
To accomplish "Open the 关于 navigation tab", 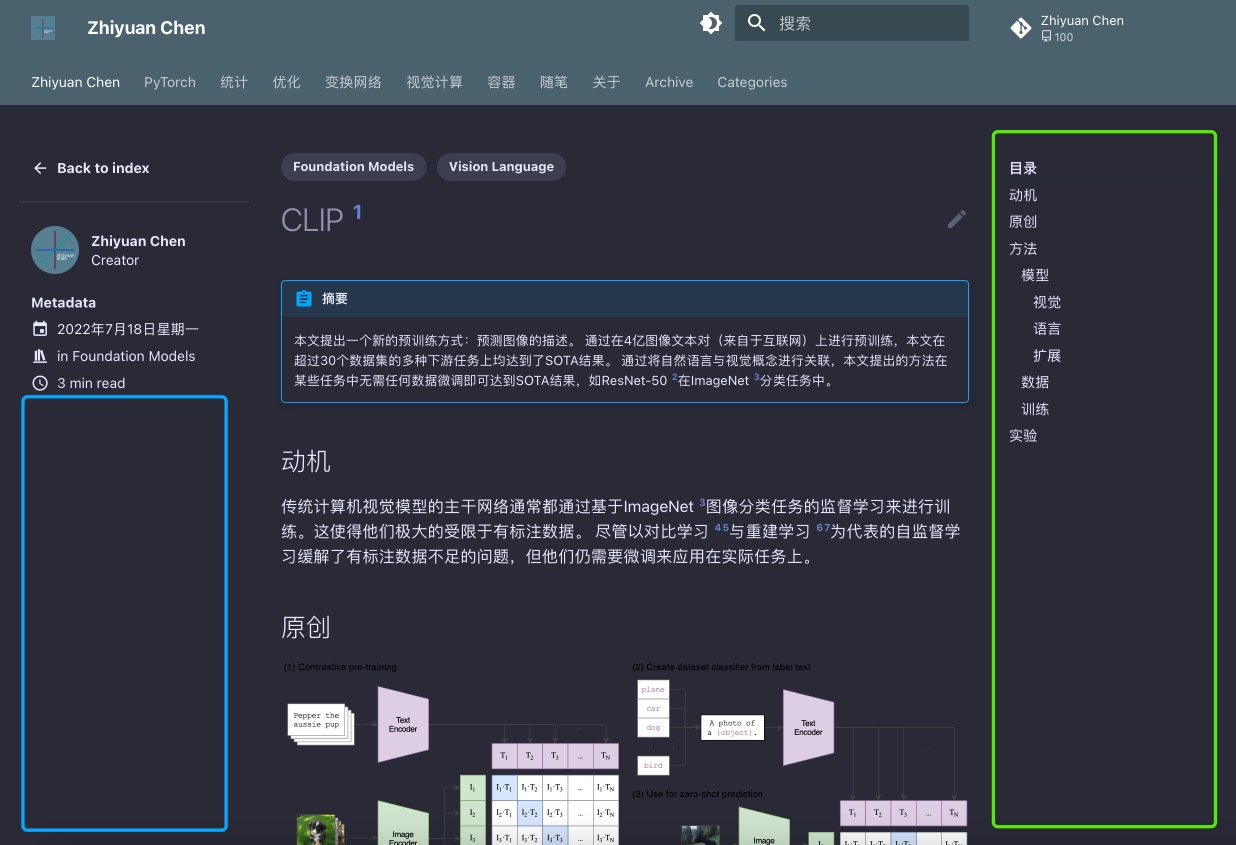I will (606, 82).
